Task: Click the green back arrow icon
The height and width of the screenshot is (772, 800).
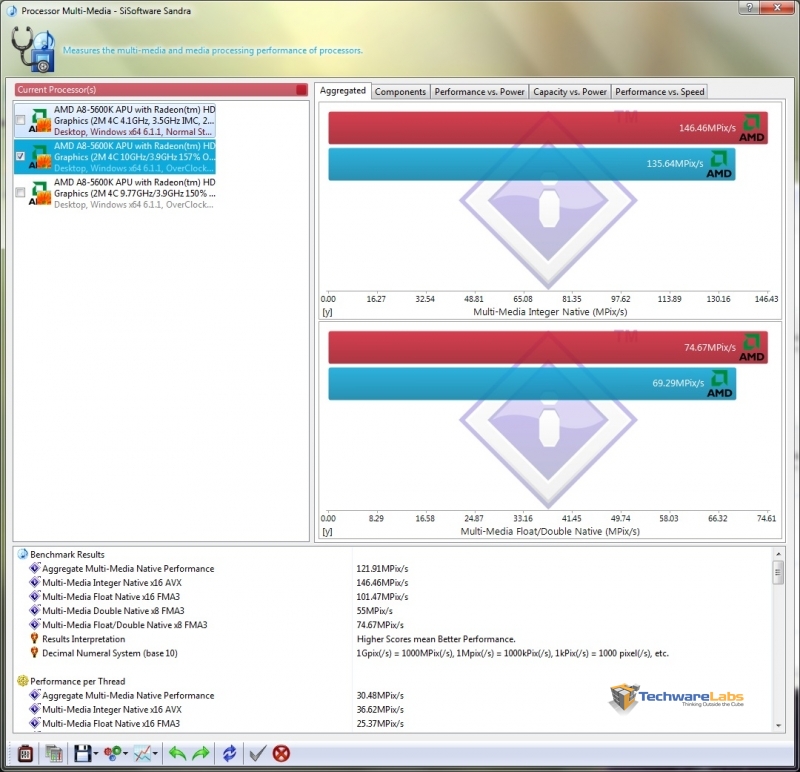Action: point(177,753)
